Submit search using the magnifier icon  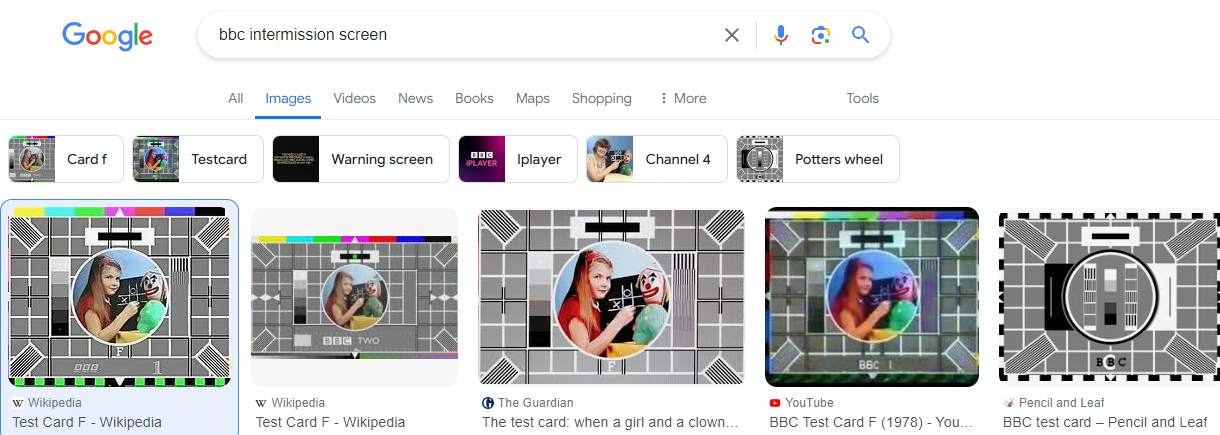click(861, 35)
